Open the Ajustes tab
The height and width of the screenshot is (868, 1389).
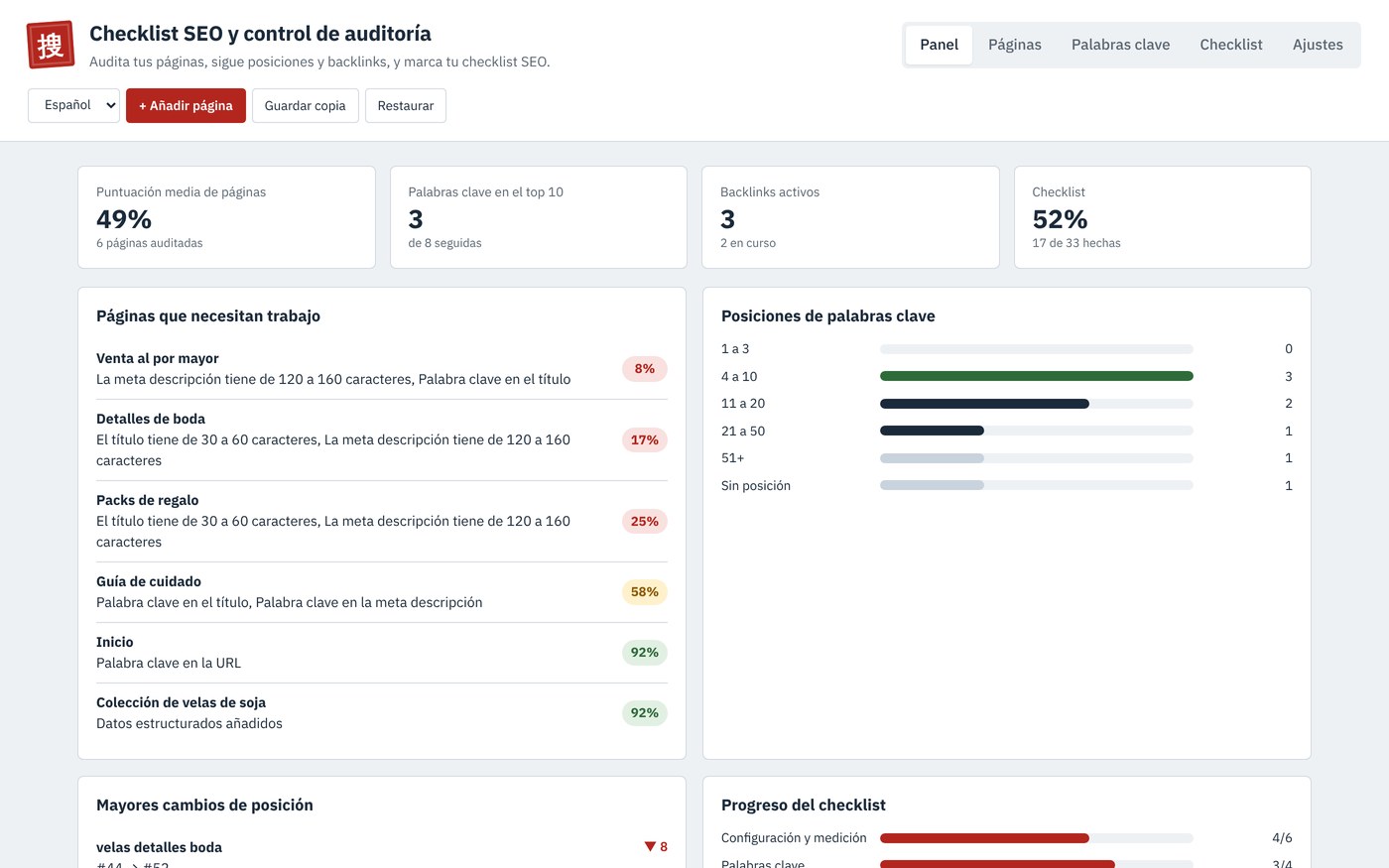1318,45
